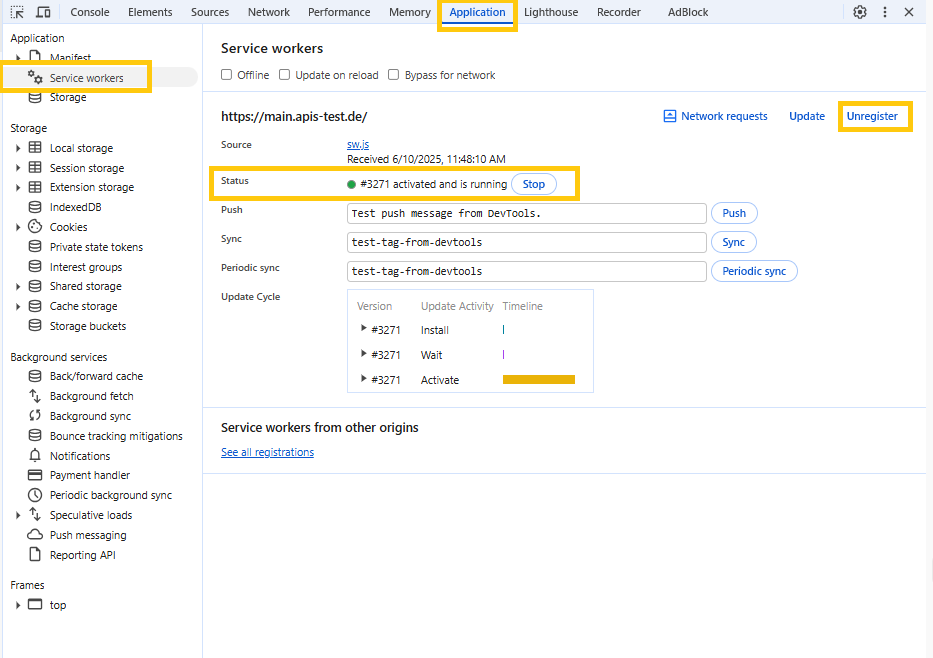Click the Cookies cookie icon
933x658 pixels.
(x=35, y=227)
